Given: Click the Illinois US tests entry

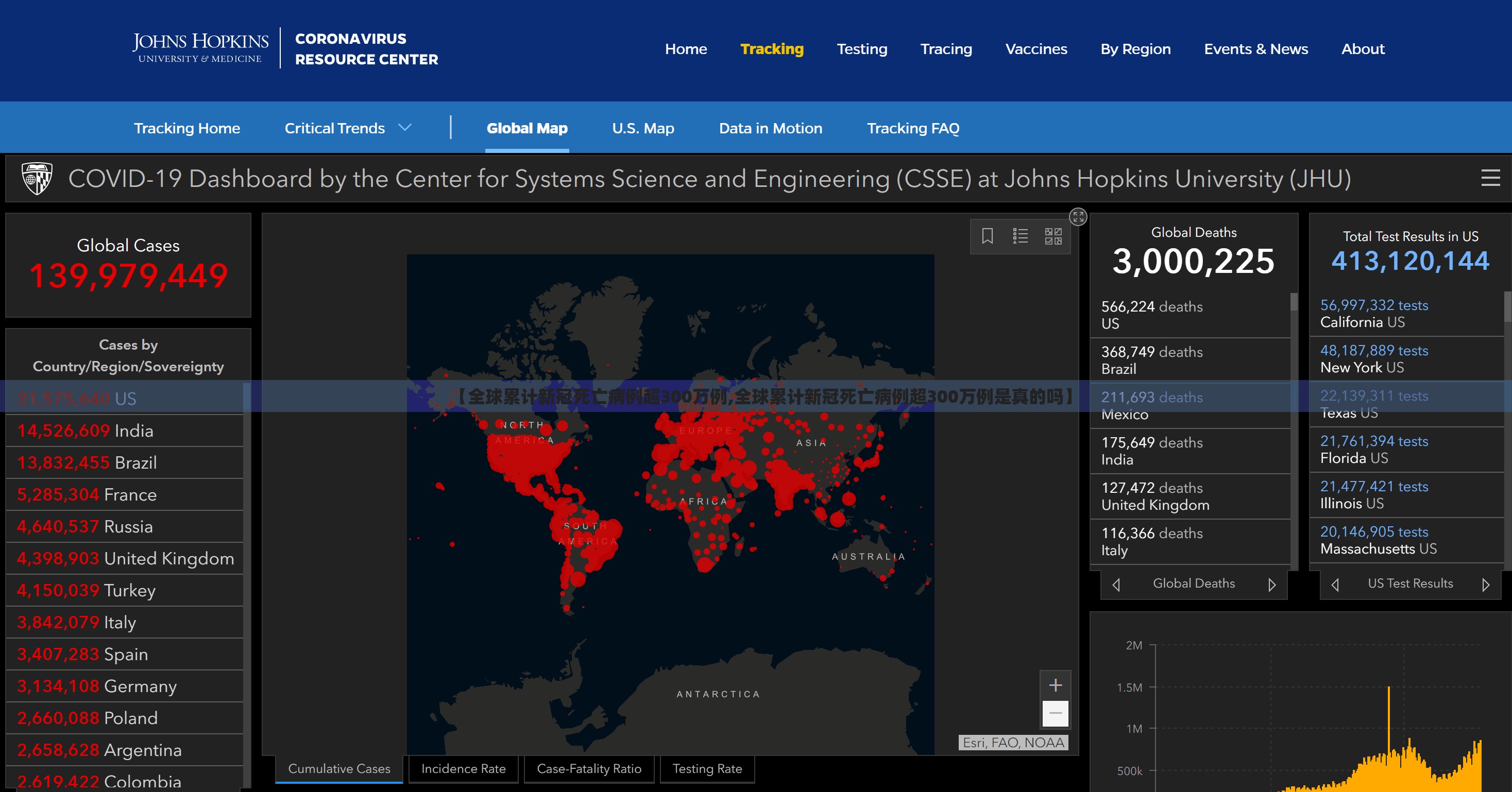Looking at the screenshot, I should (1406, 494).
